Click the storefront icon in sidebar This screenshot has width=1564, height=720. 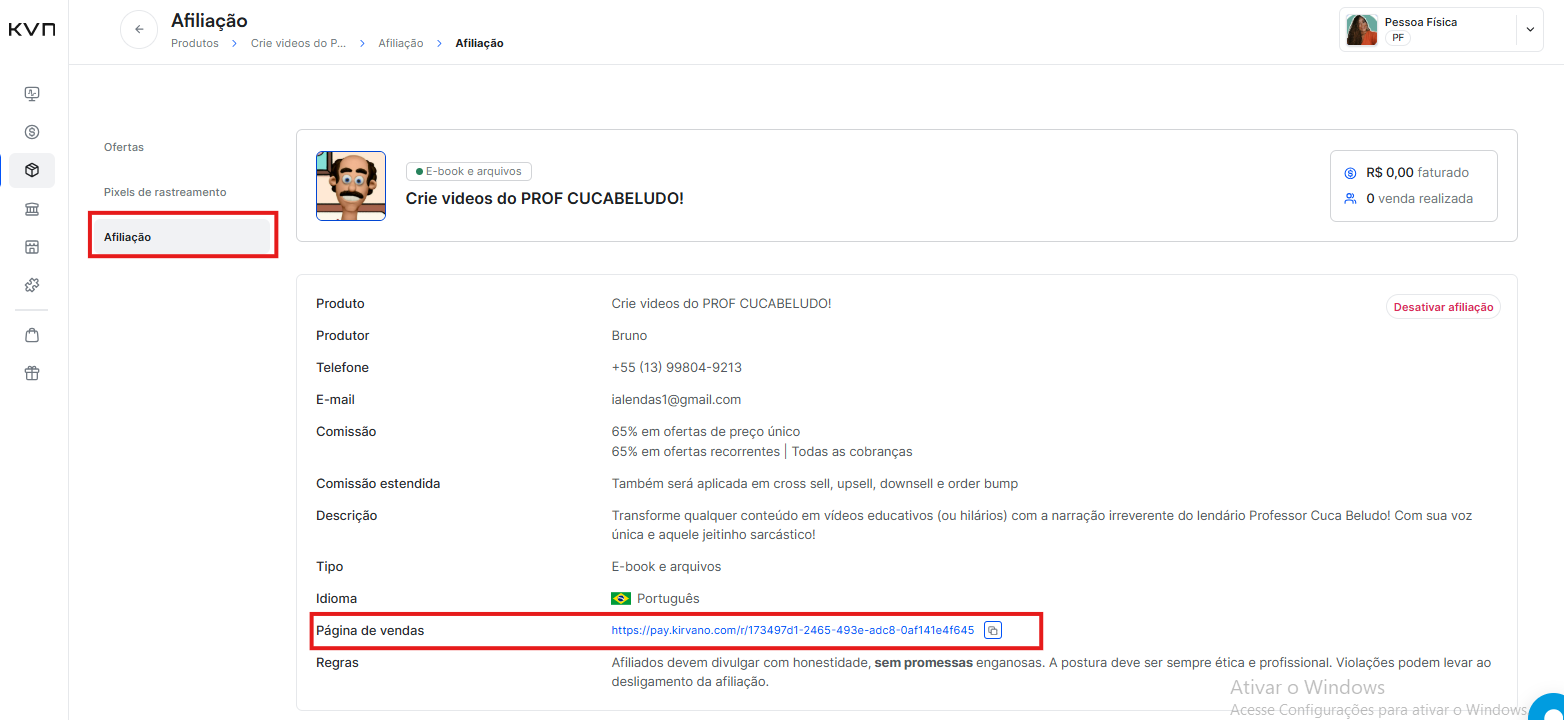tap(32, 247)
